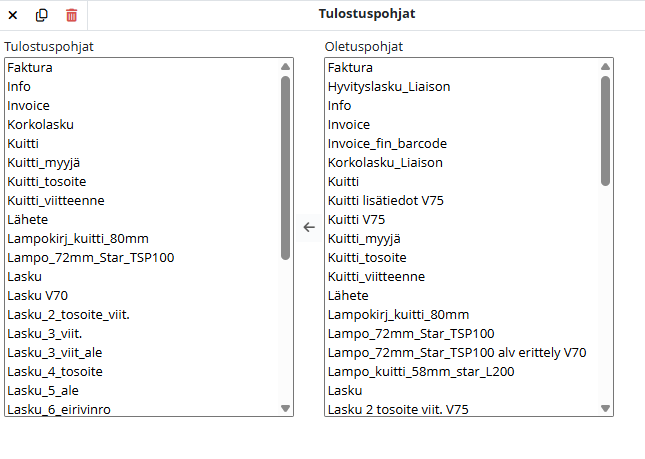The height and width of the screenshot is (459, 645).
Task: Choose Lampokirj_kuitti_80mm in the left list
Action: coord(77,238)
